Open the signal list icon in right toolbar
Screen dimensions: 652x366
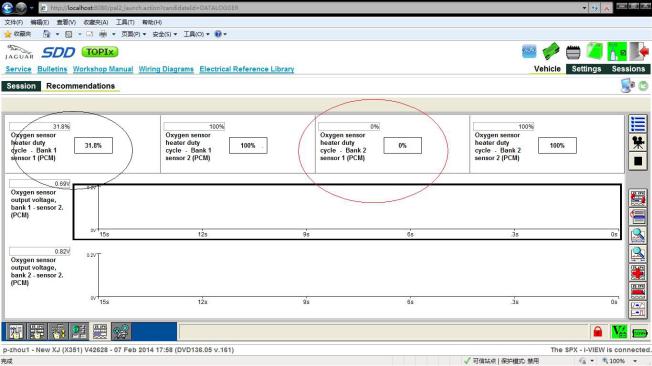click(638, 124)
